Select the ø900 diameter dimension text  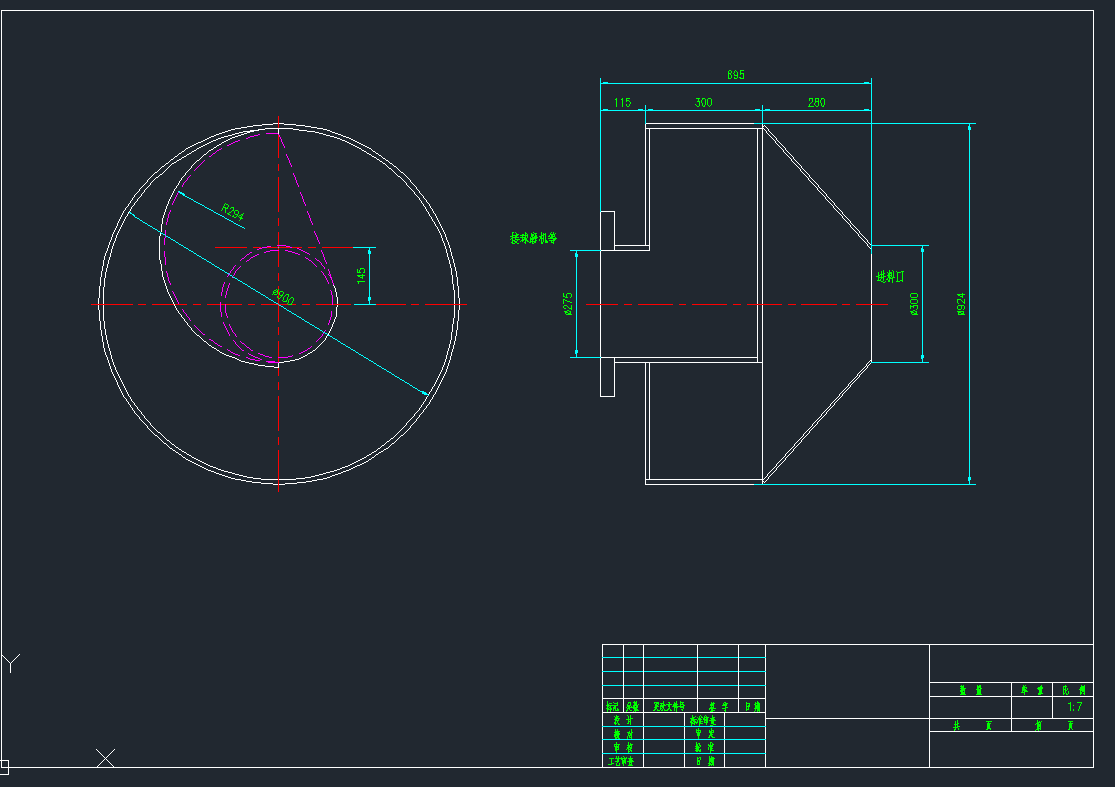[284, 298]
